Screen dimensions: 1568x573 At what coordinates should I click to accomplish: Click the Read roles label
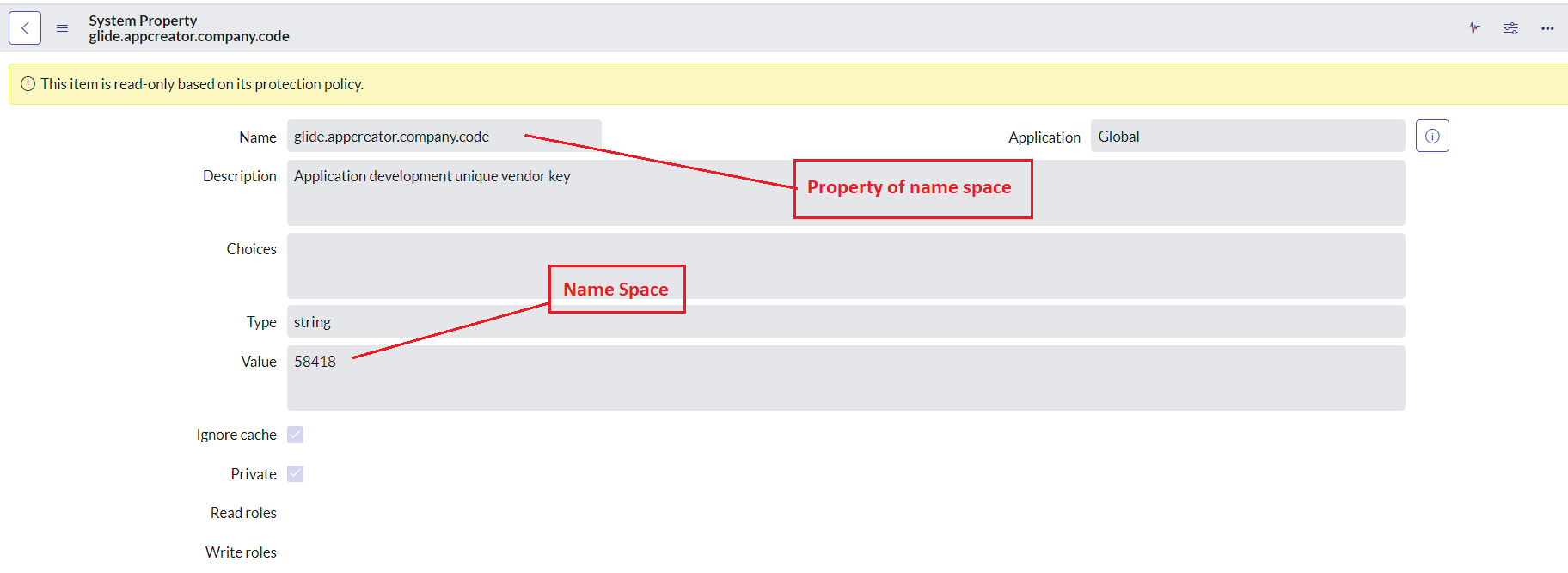(x=243, y=513)
